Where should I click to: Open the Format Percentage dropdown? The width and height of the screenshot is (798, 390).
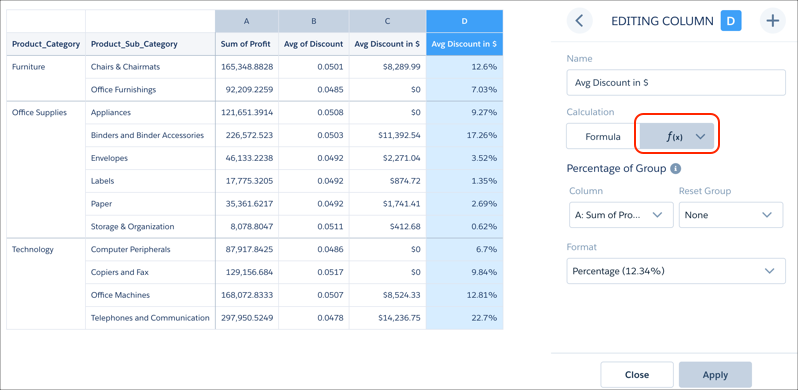676,271
